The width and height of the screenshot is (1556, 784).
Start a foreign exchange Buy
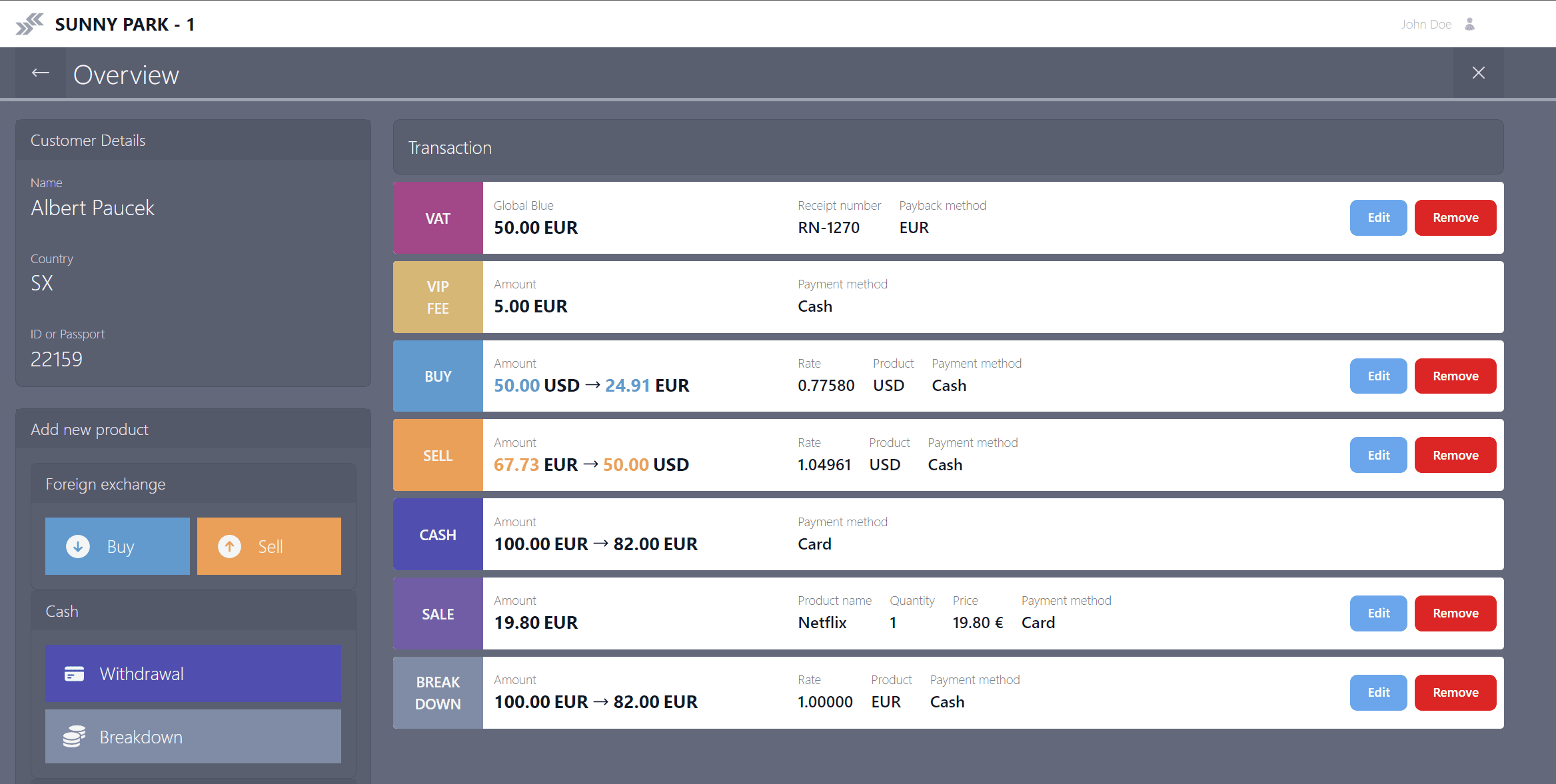pyautogui.click(x=117, y=546)
